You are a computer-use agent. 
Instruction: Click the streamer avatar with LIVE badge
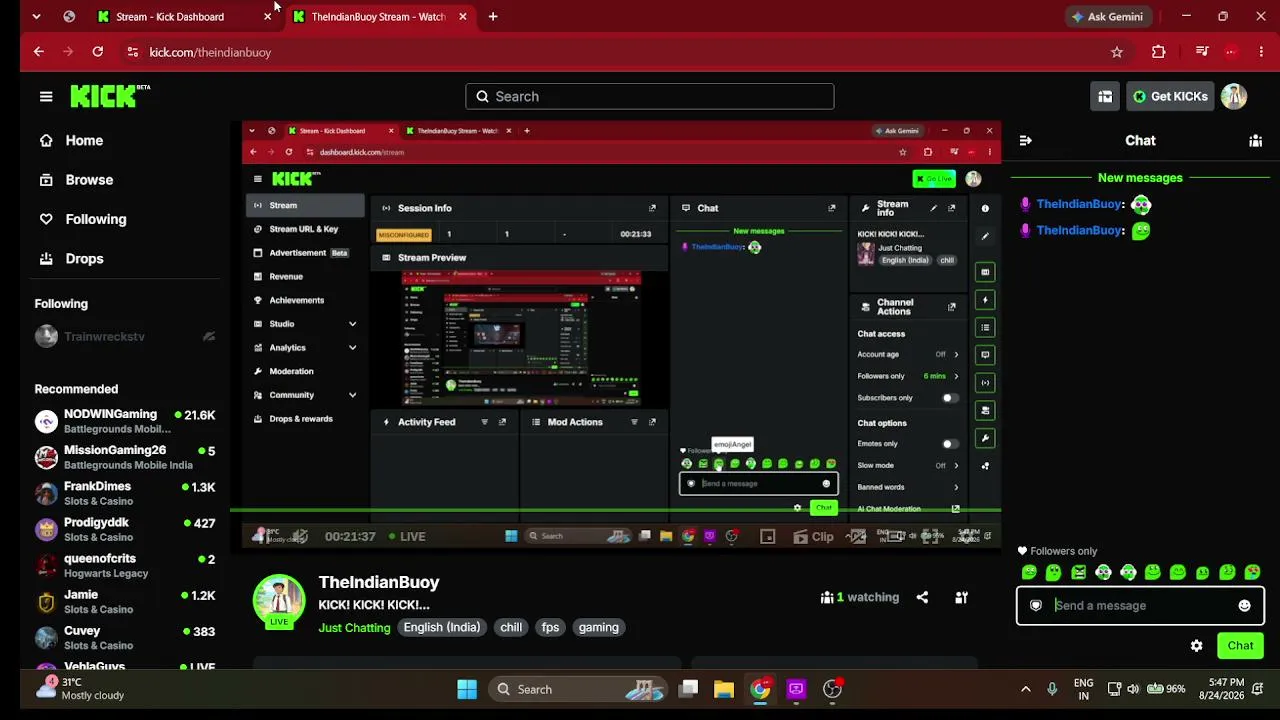(279, 602)
